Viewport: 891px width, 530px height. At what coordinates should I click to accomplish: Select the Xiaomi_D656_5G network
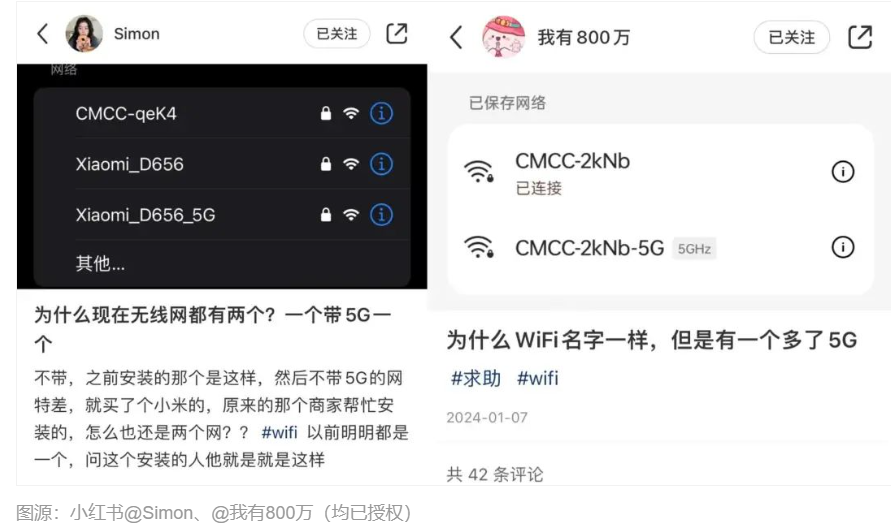222,215
